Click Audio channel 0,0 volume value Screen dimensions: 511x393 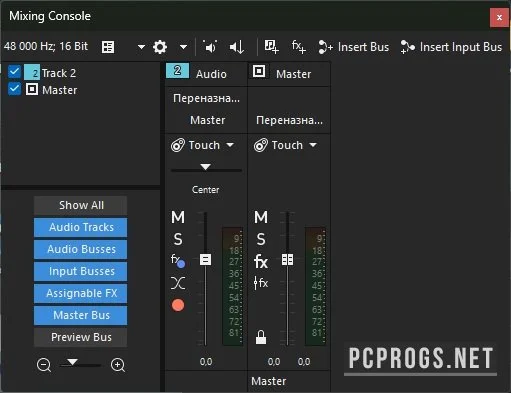point(206,361)
